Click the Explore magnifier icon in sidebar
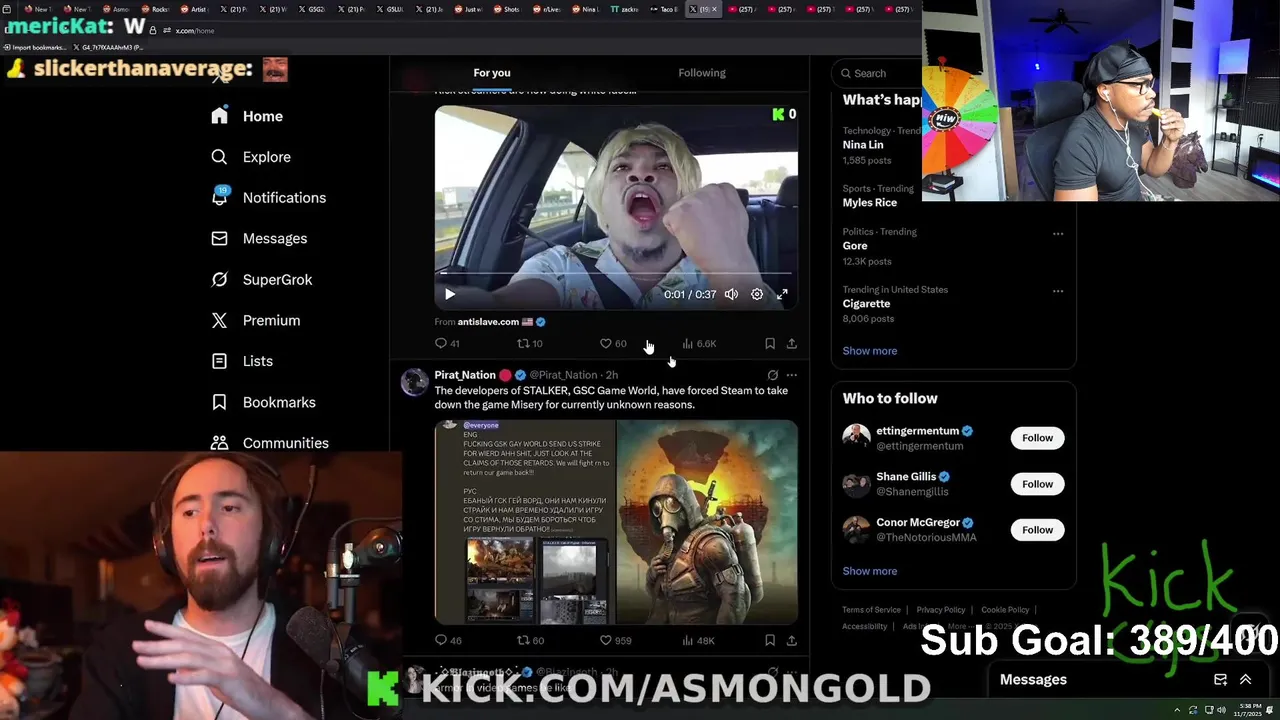The height and width of the screenshot is (720, 1280). 219,157
